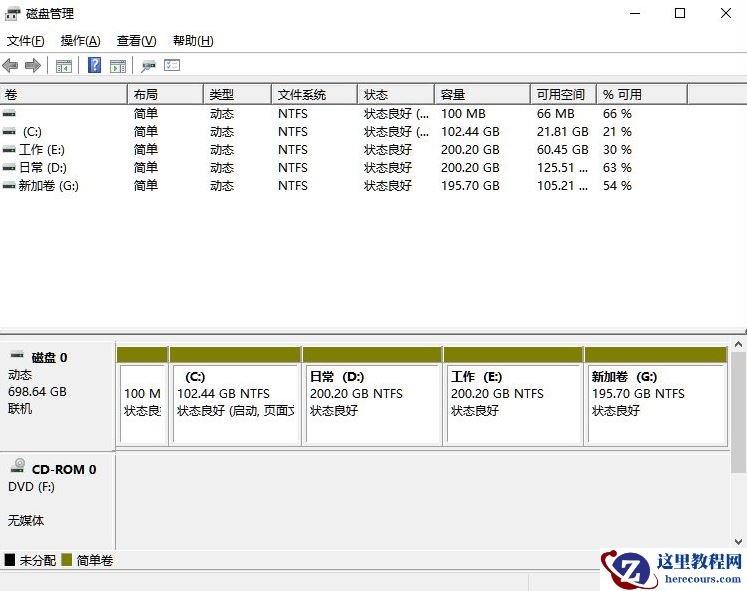Click the 54 % available cell
This screenshot has width=747, height=591.
[x=617, y=186]
